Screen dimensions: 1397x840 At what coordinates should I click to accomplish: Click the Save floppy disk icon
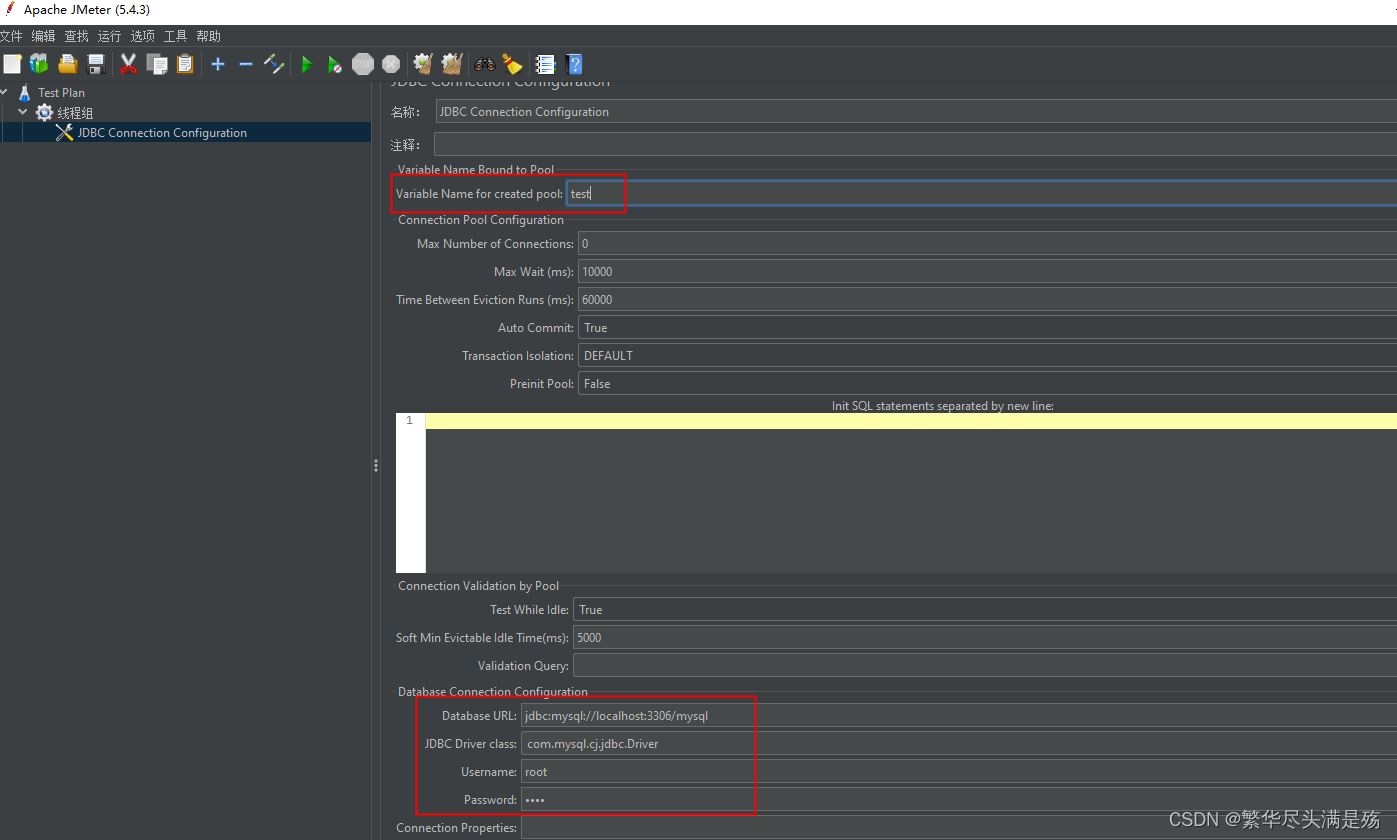96,65
